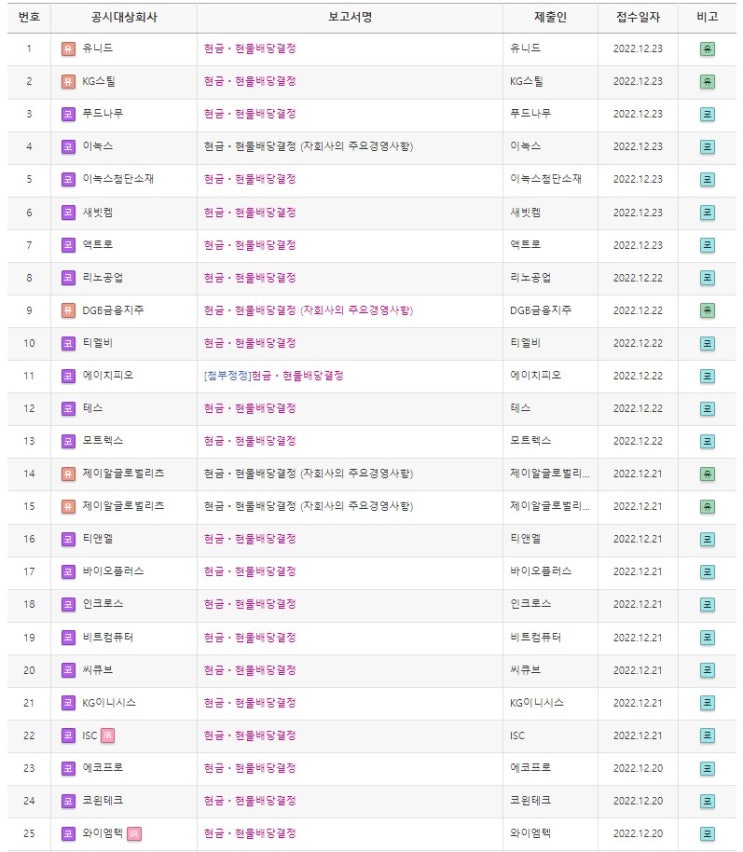
Task: Click the 유 market badge beside DGB금융지주 company name
Action: pos(68,310)
